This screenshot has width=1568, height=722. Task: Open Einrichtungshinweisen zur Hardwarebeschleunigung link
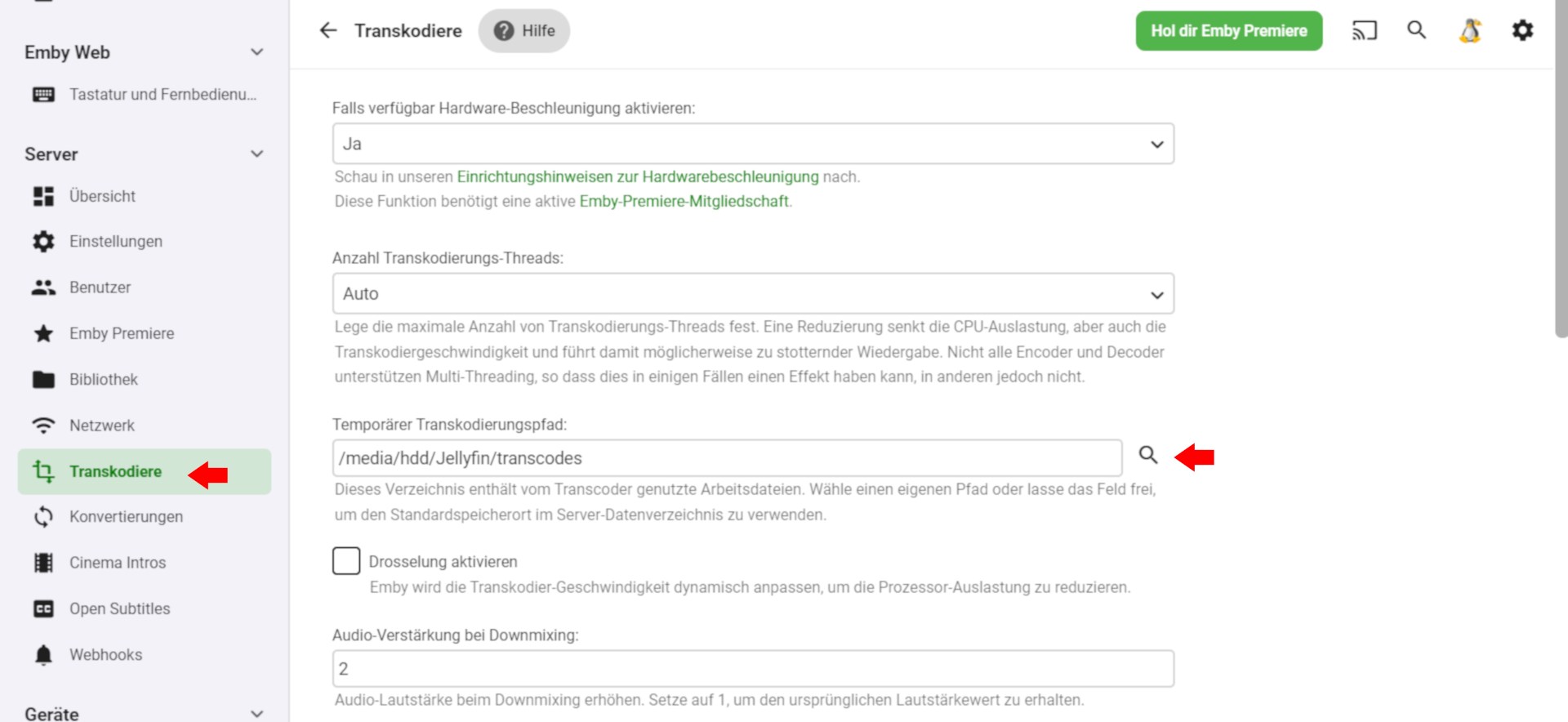coord(637,176)
